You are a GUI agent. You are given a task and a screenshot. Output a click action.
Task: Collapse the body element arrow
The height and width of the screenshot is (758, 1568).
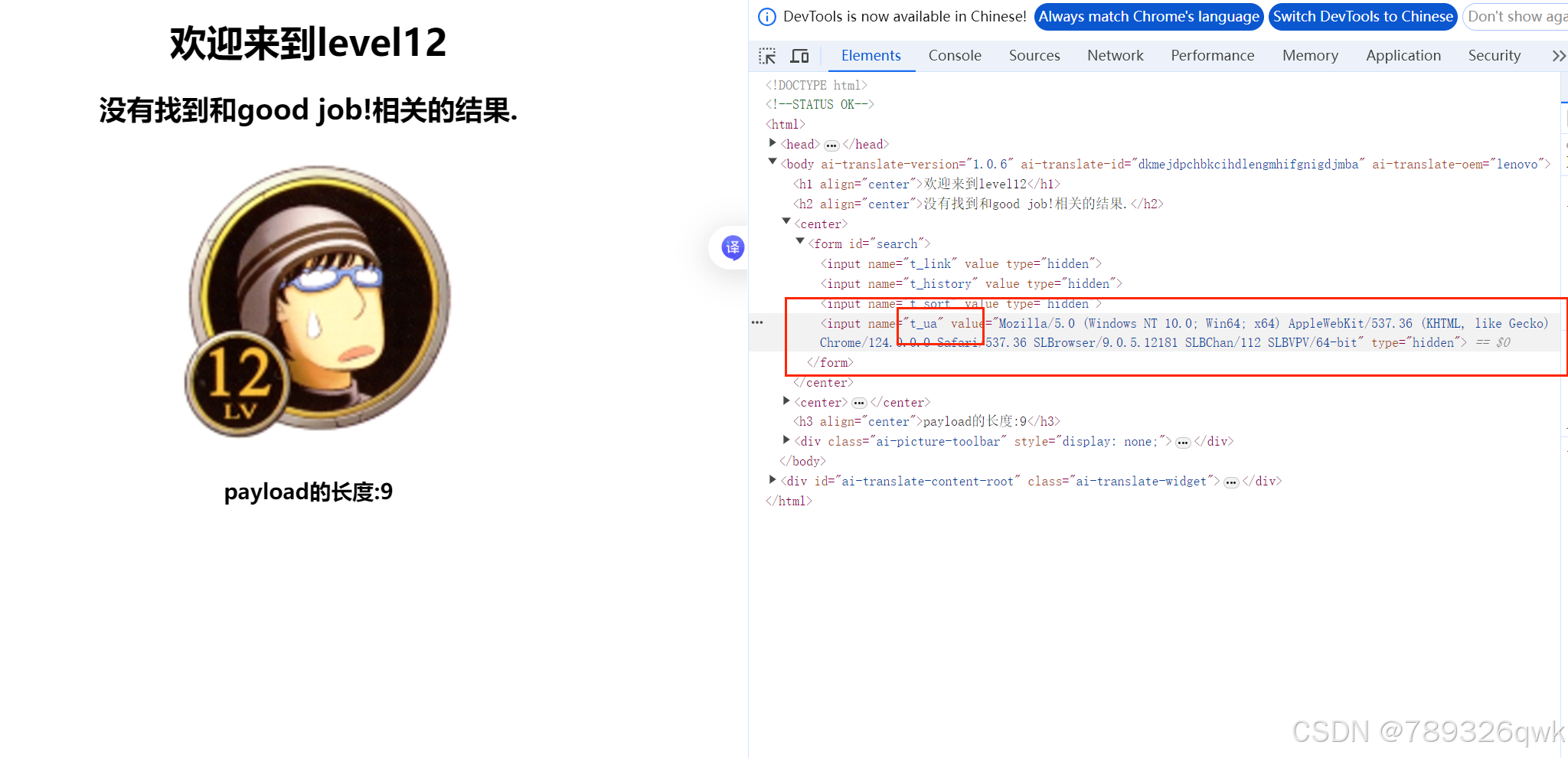point(773,162)
